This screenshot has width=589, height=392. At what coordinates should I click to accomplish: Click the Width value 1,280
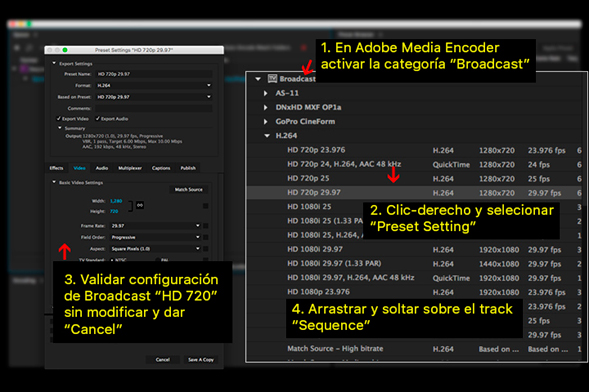(x=116, y=201)
